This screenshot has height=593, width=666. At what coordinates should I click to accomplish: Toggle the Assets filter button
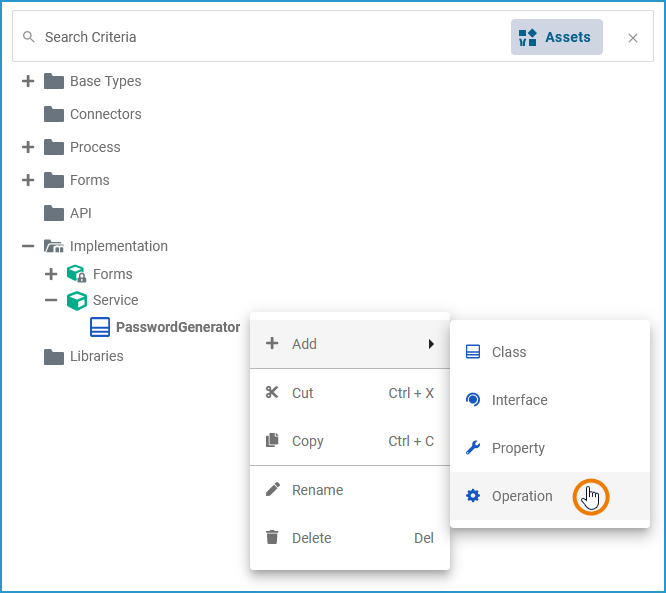pyautogui.click(x=556, y=37)
